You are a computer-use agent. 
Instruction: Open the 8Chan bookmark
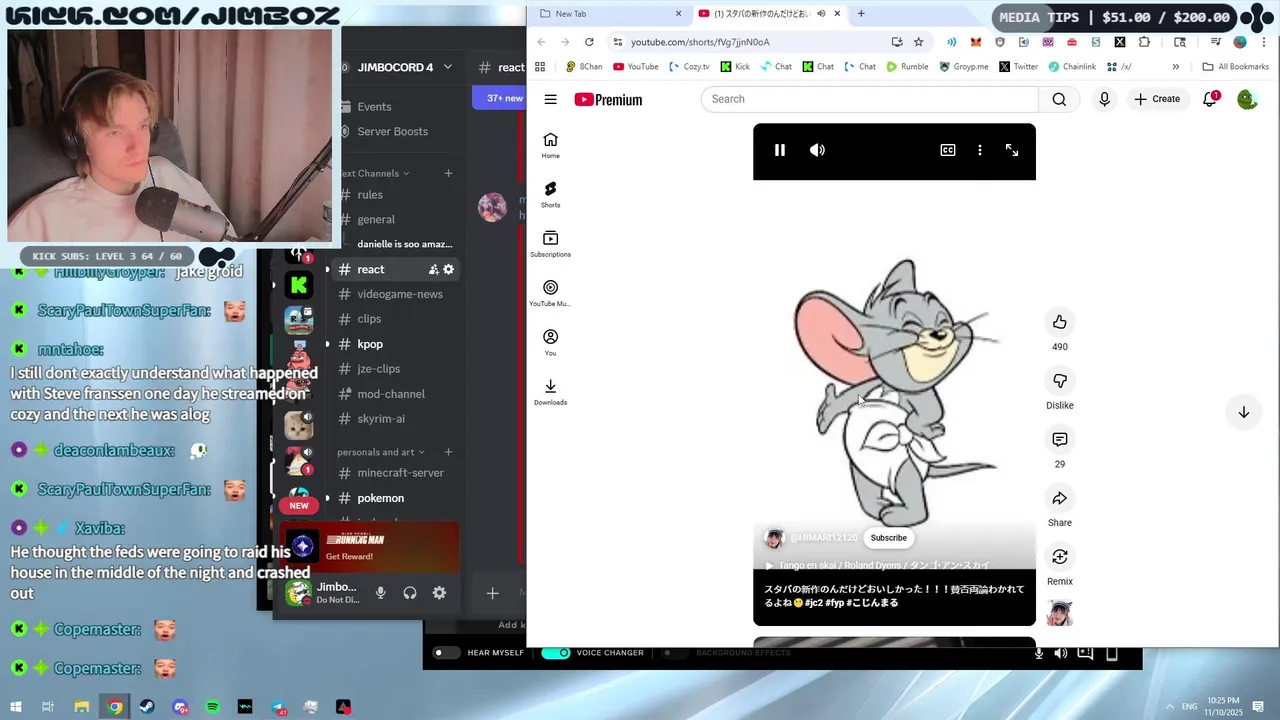(x=583, y=67)
